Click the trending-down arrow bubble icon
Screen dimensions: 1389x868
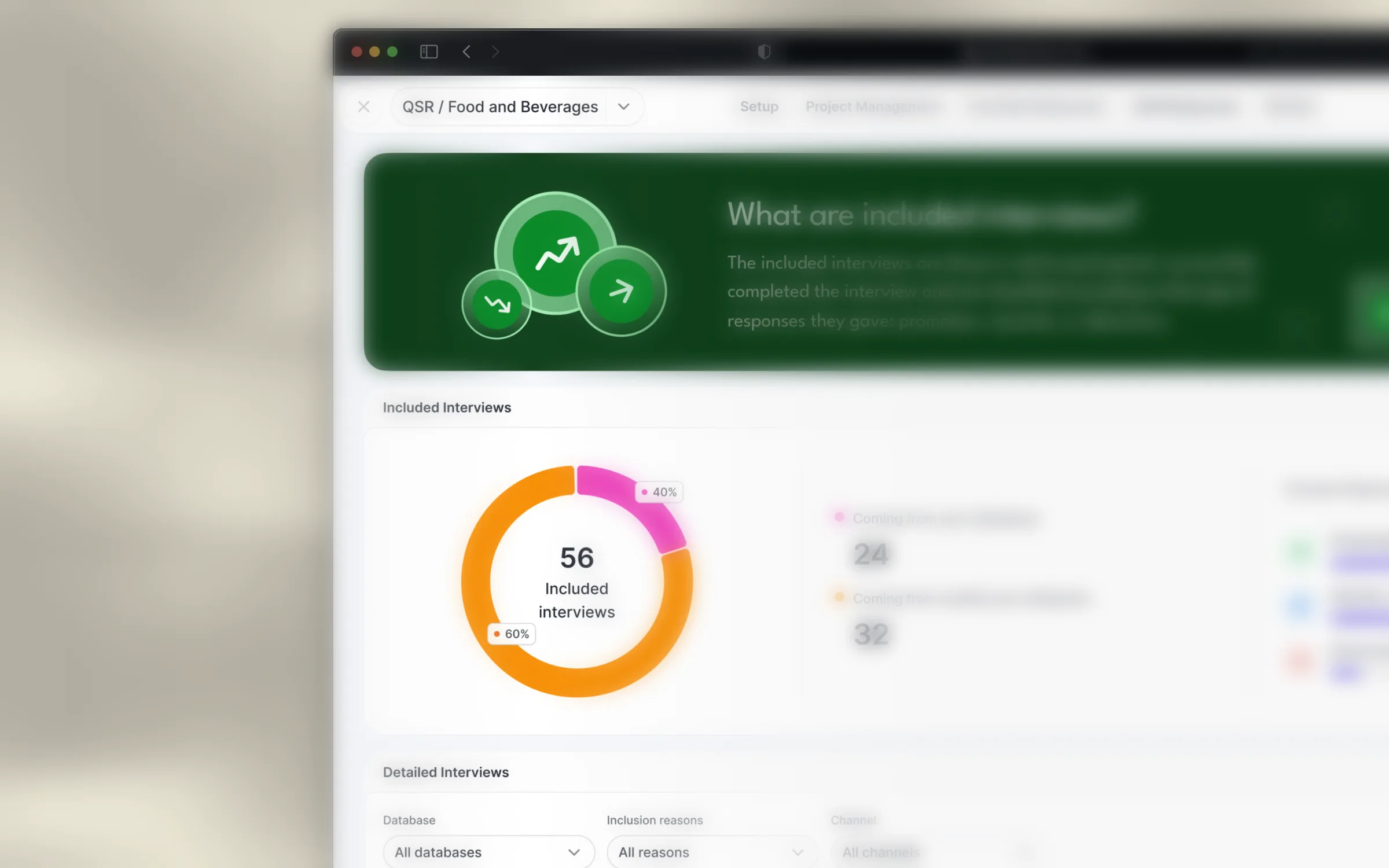(x=497, y=304)
